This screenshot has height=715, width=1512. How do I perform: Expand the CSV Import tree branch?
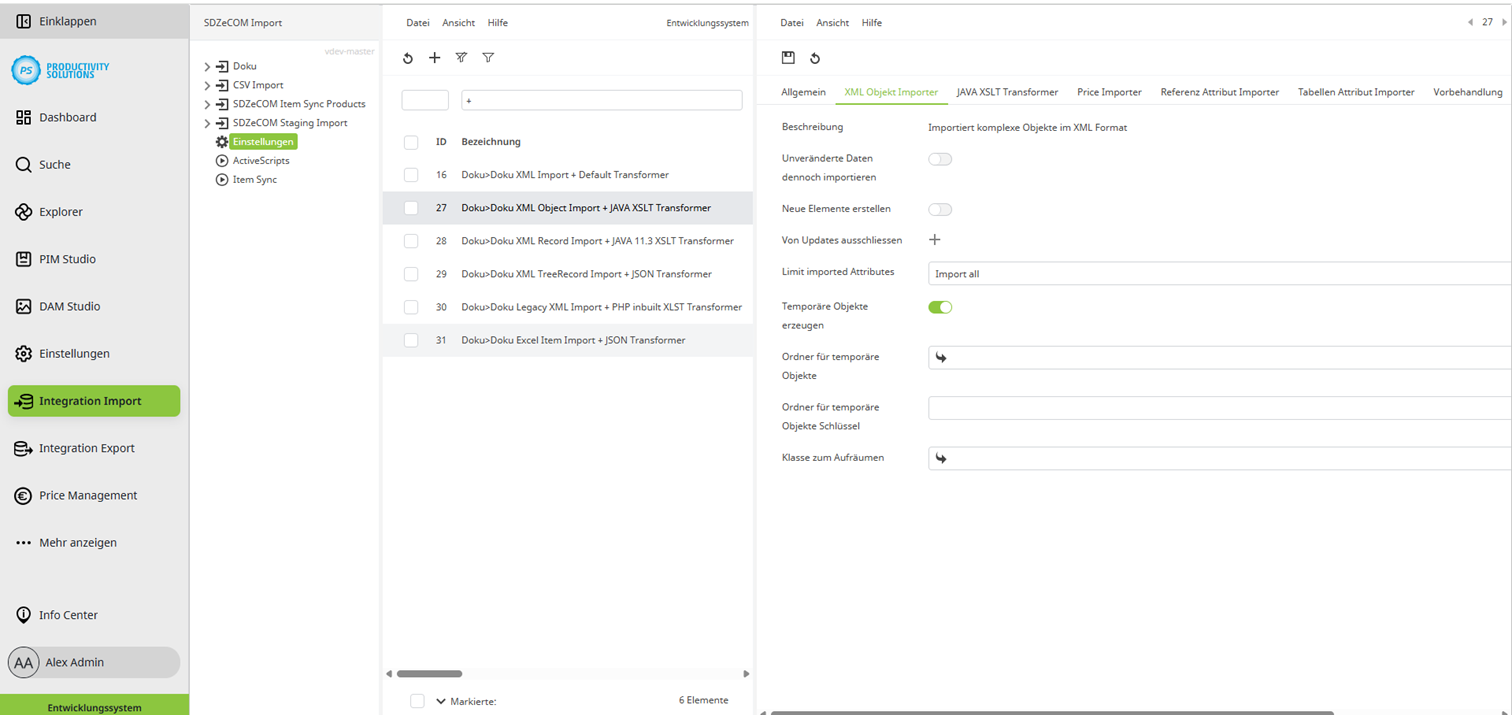(209, 84)
